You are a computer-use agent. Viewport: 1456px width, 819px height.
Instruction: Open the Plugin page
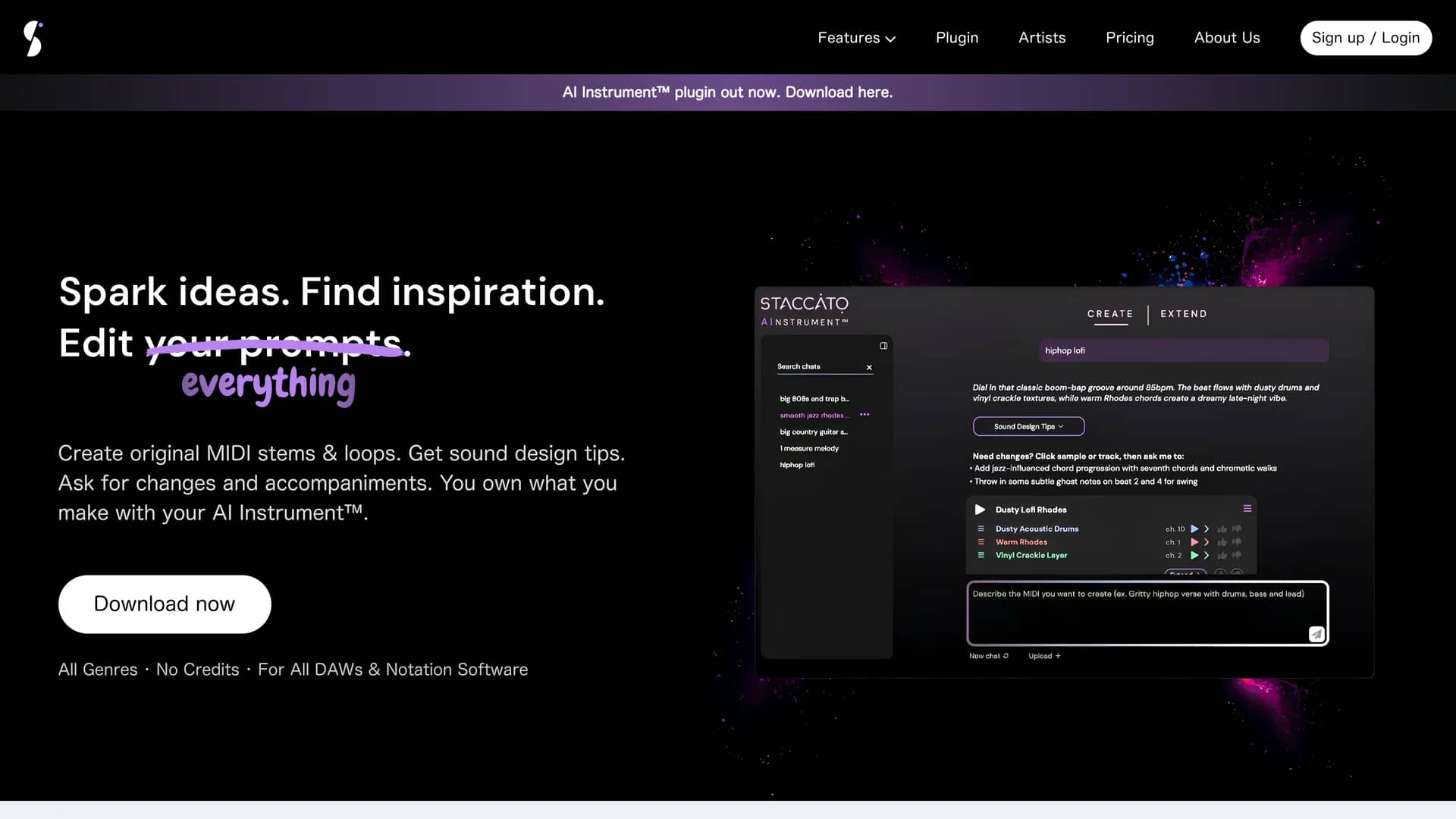(x=957, y=38)
